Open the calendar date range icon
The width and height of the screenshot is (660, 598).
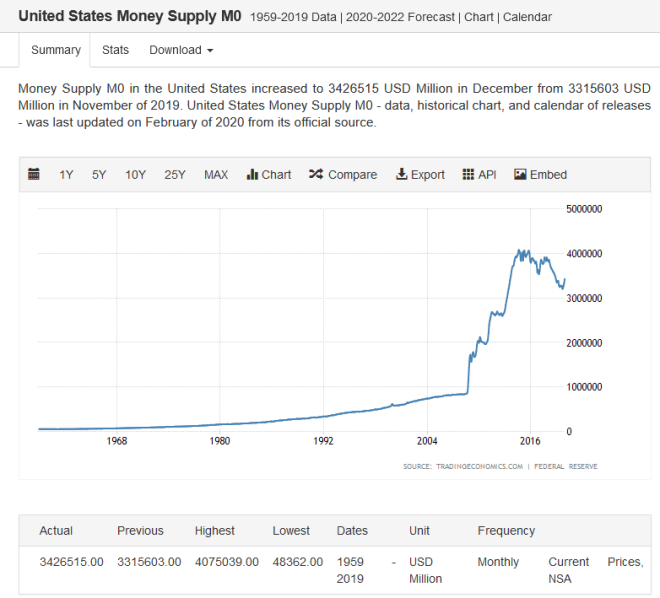(x=34, y=174)
